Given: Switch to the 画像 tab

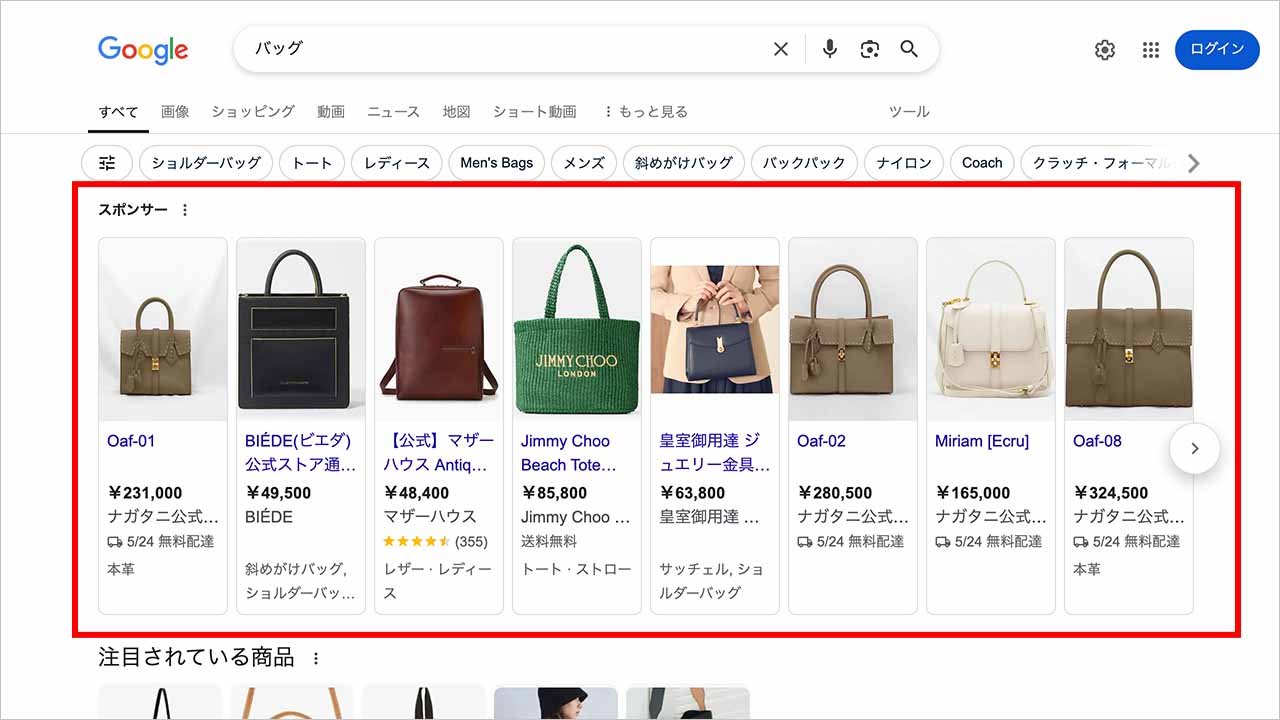Looking at the screenshot, I should 175,112.
